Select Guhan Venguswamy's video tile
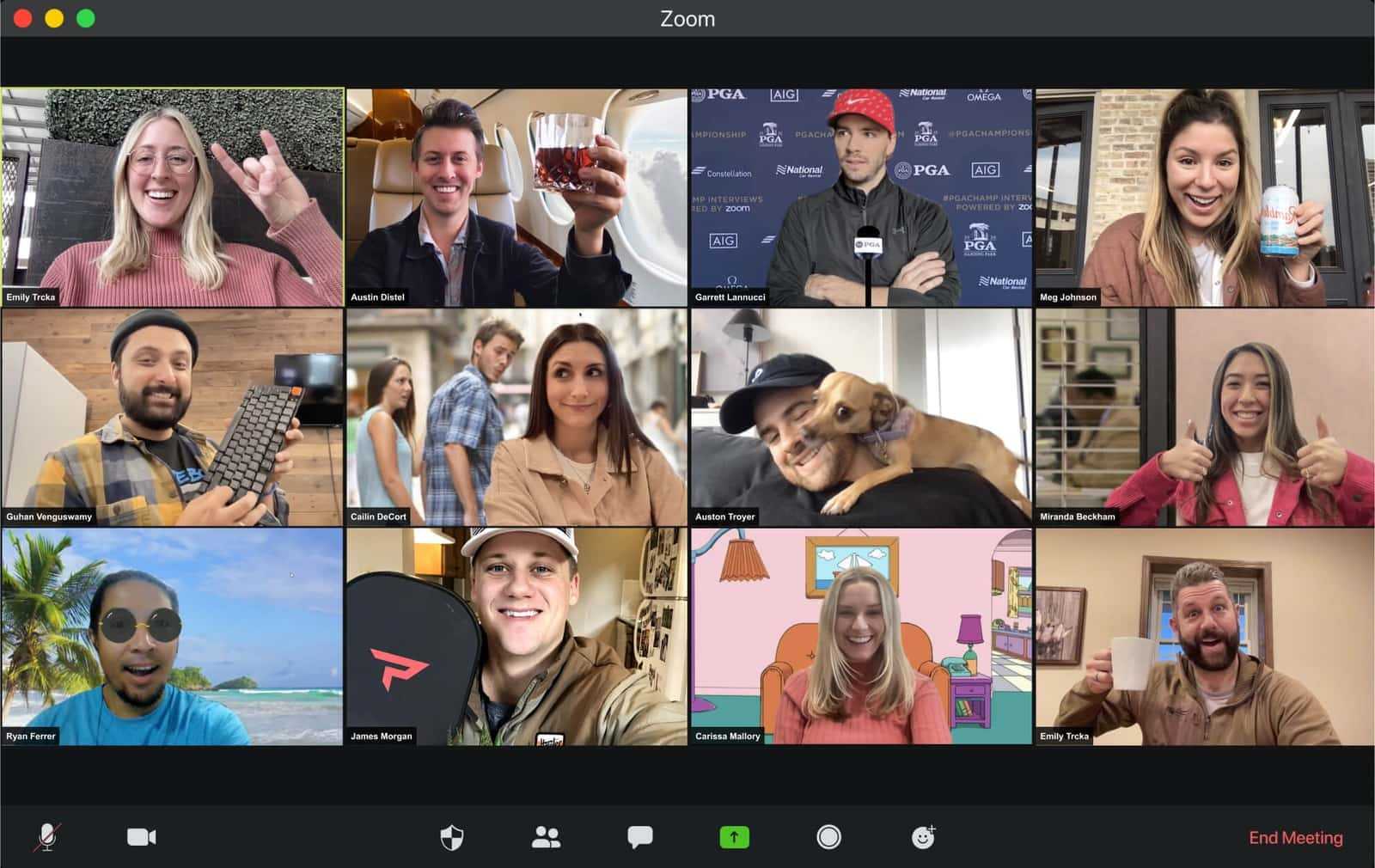Viewport: 1375px width, 868px height. tap(173, 418)
